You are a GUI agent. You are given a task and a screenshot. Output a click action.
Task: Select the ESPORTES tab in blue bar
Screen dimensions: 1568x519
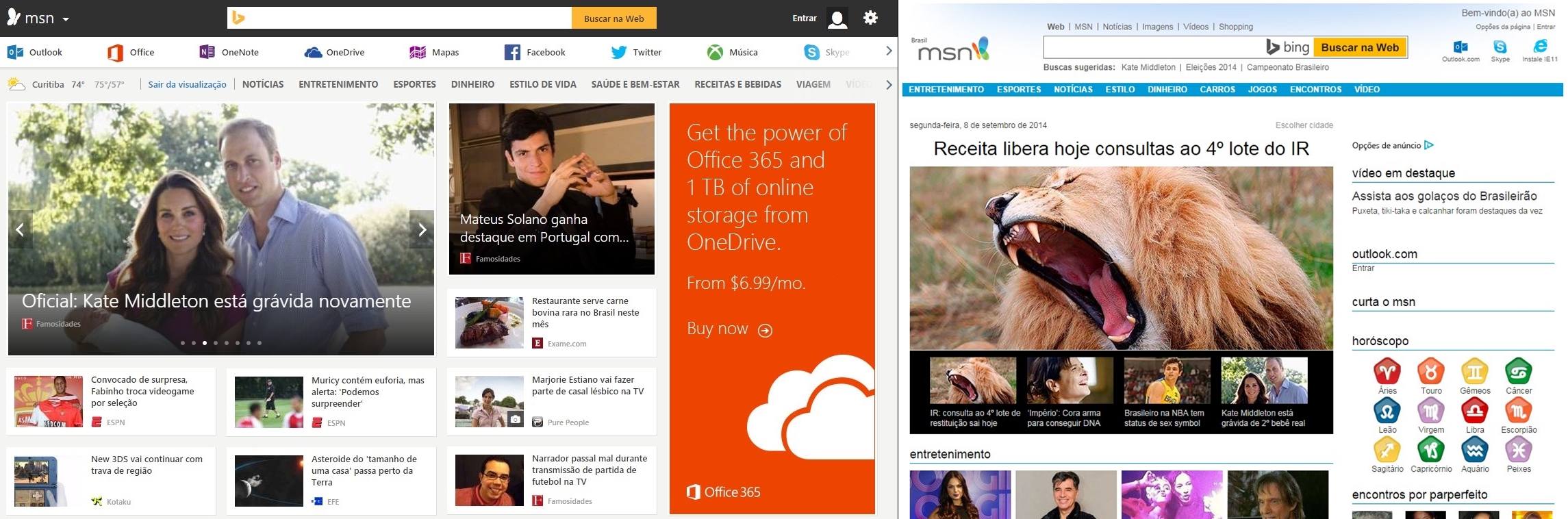coord(1018,89)
